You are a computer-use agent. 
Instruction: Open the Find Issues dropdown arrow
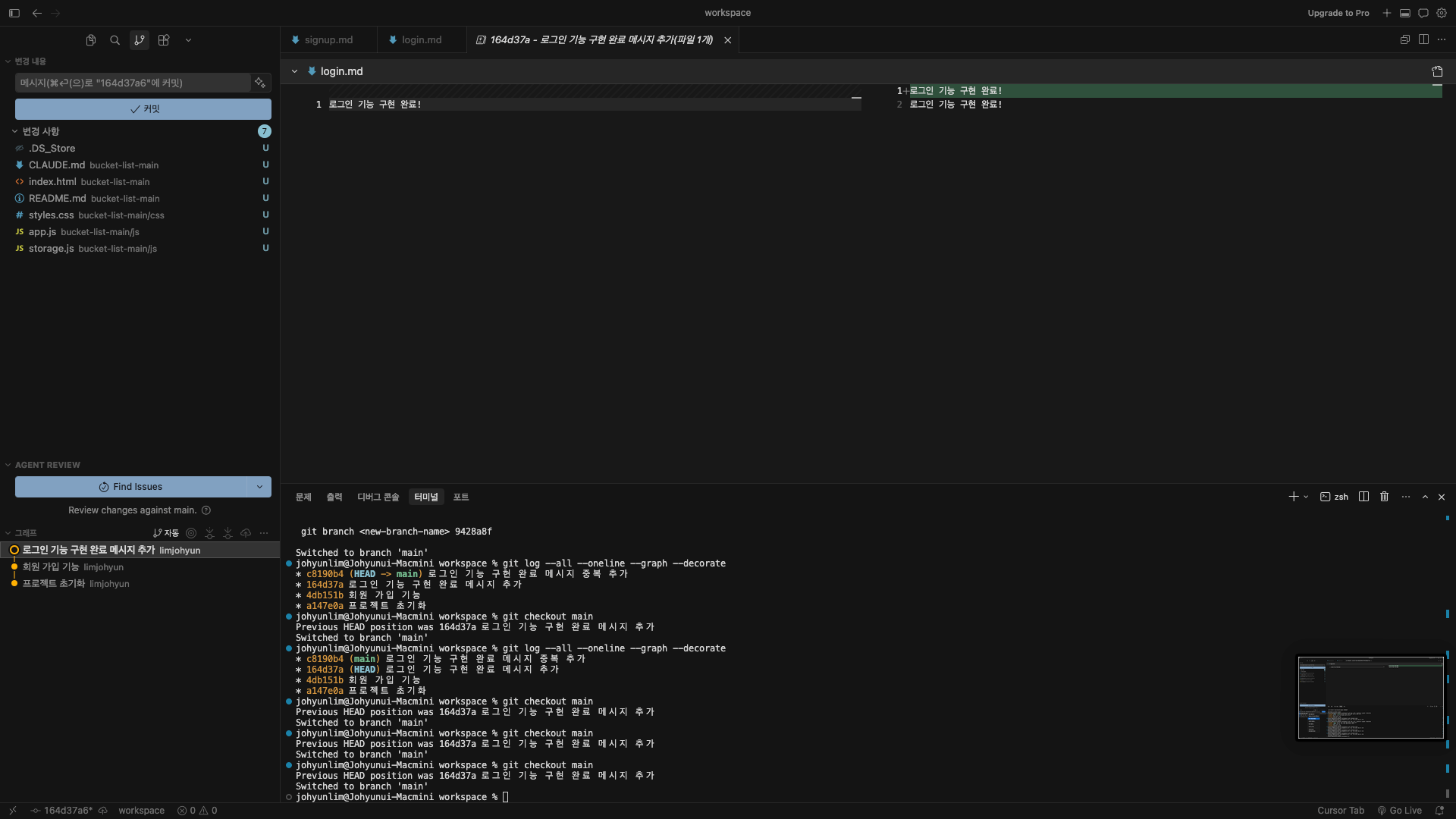tap(259, 487)
